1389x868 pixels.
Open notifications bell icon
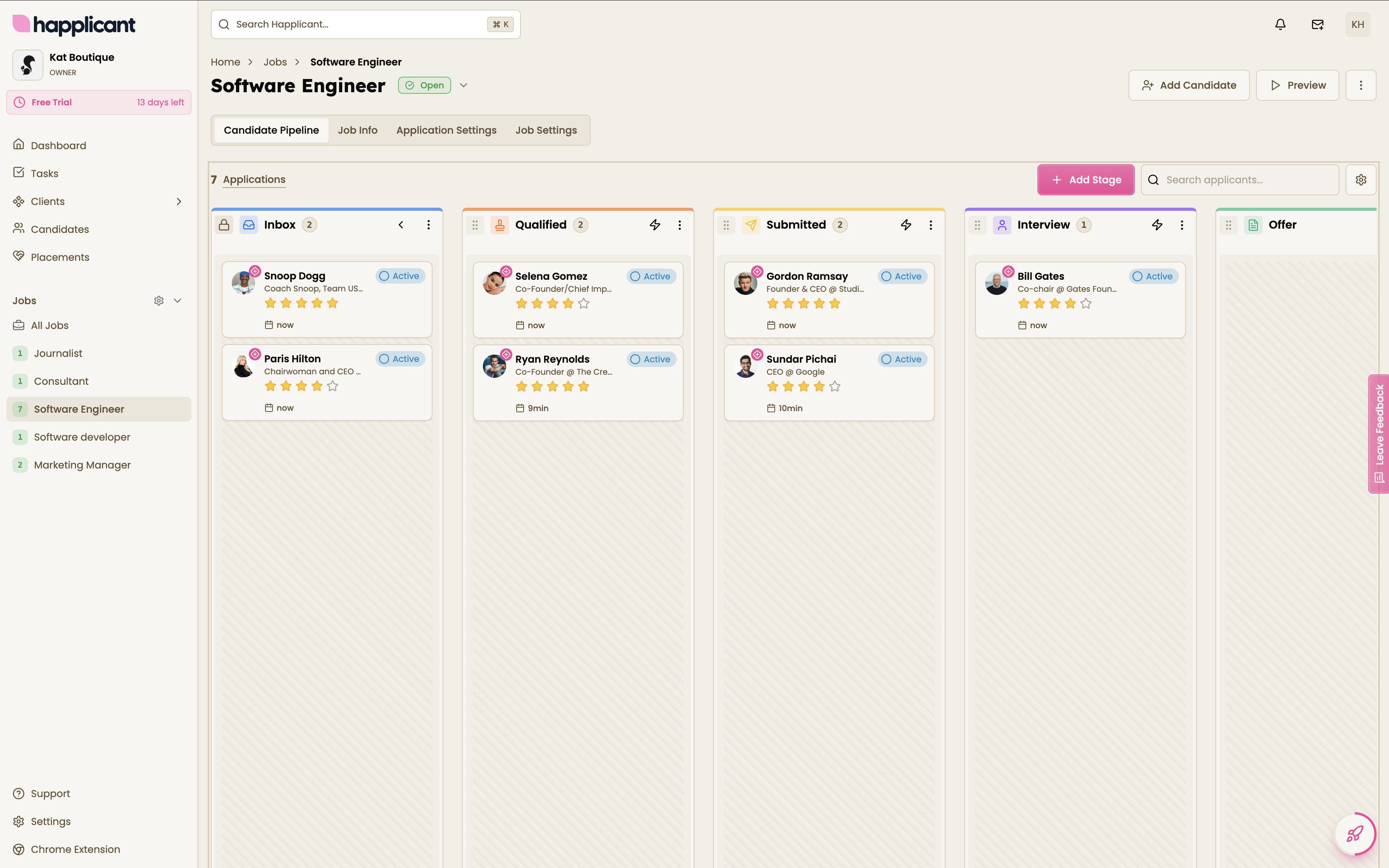tap(1280, 24)
